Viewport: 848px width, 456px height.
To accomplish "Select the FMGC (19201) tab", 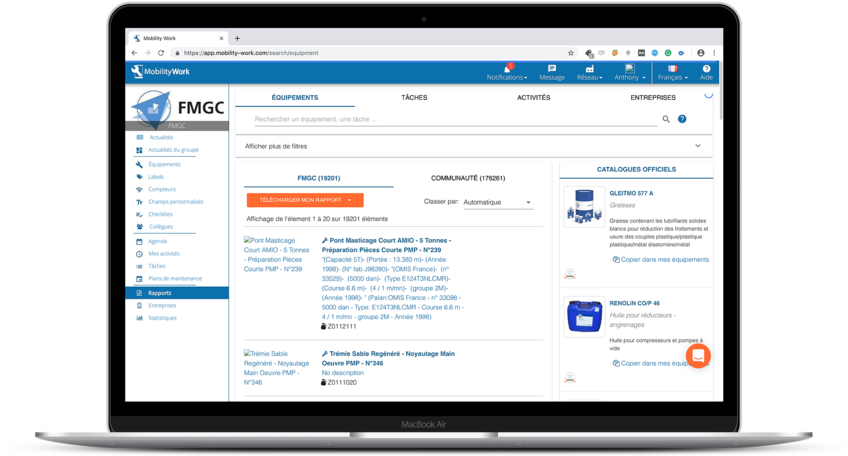I will [319, 178].
